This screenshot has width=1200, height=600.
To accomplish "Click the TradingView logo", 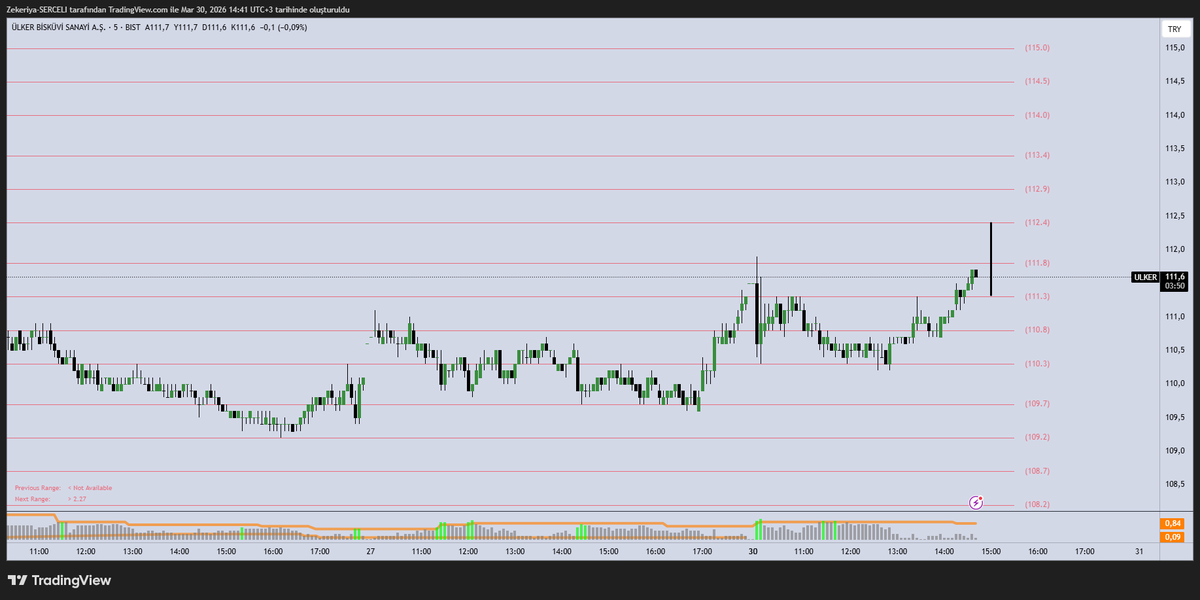I will 59,580.
